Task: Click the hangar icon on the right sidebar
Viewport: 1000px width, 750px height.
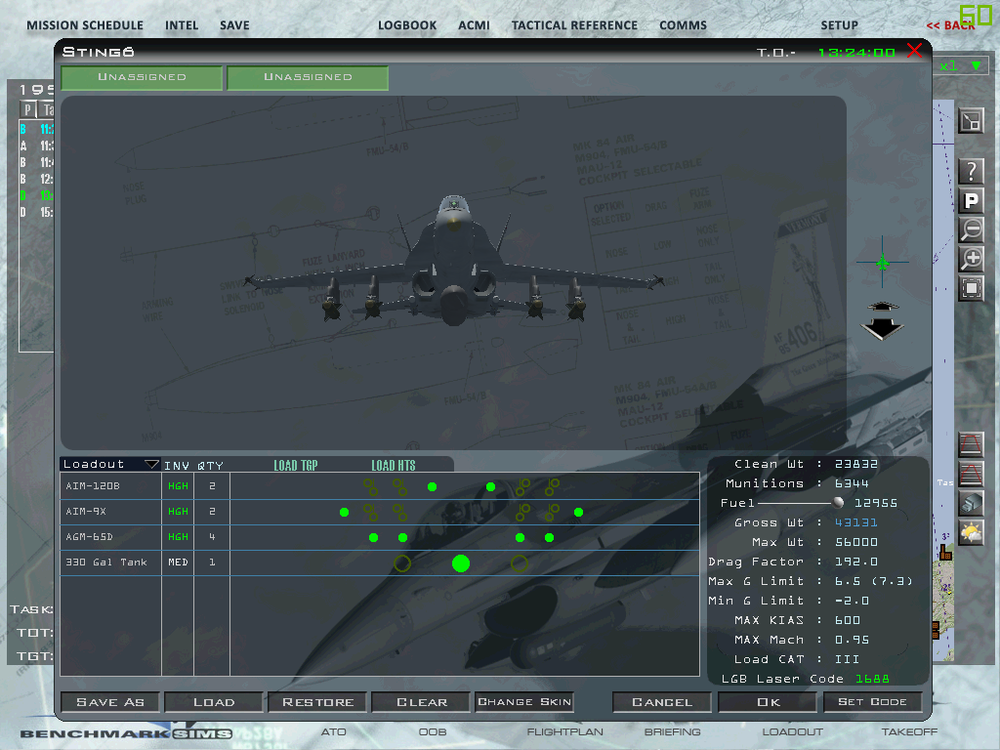Action: [x=970, y=503]
